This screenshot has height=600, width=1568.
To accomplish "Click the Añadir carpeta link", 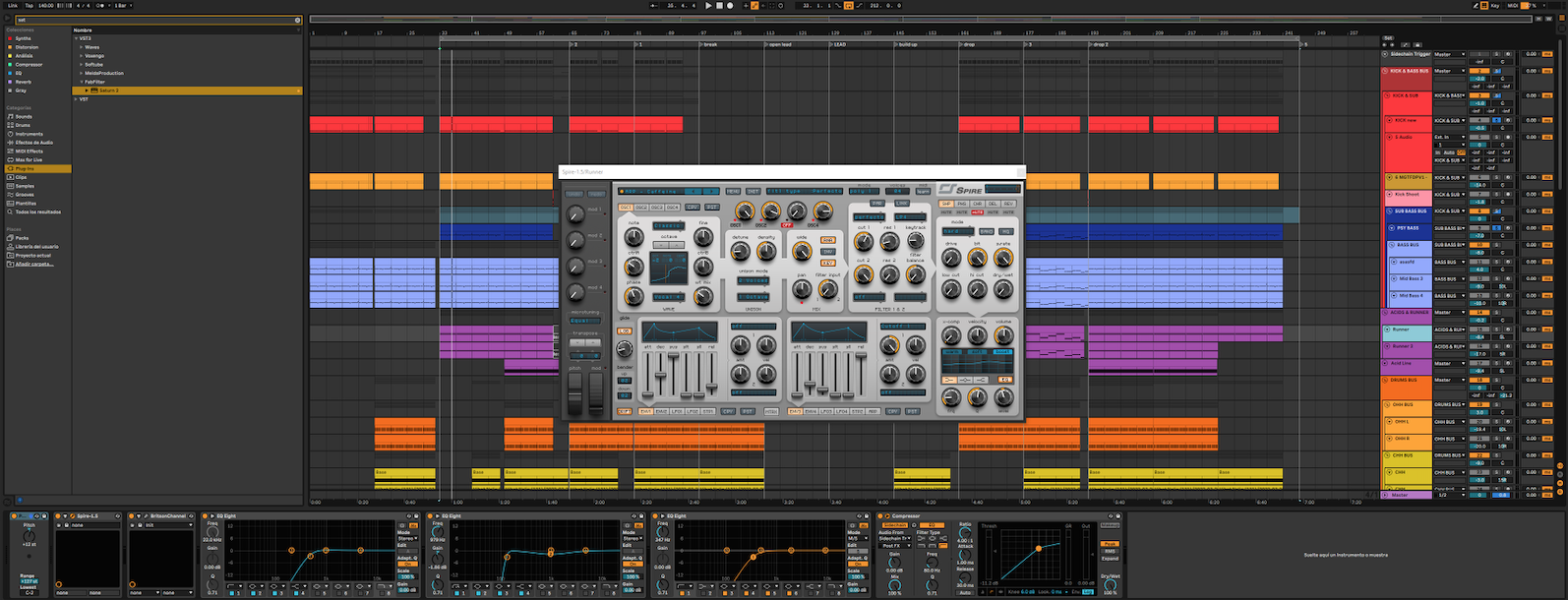I will [x=33, y=264].
